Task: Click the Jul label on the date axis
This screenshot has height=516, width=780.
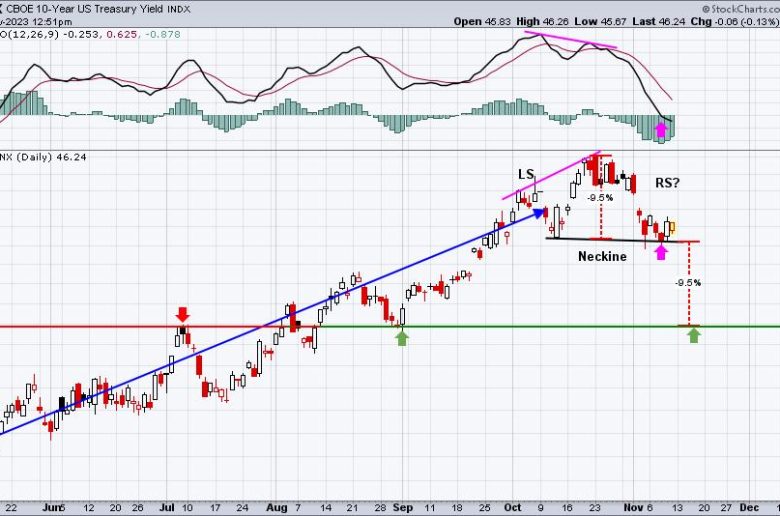Action: 167,508
